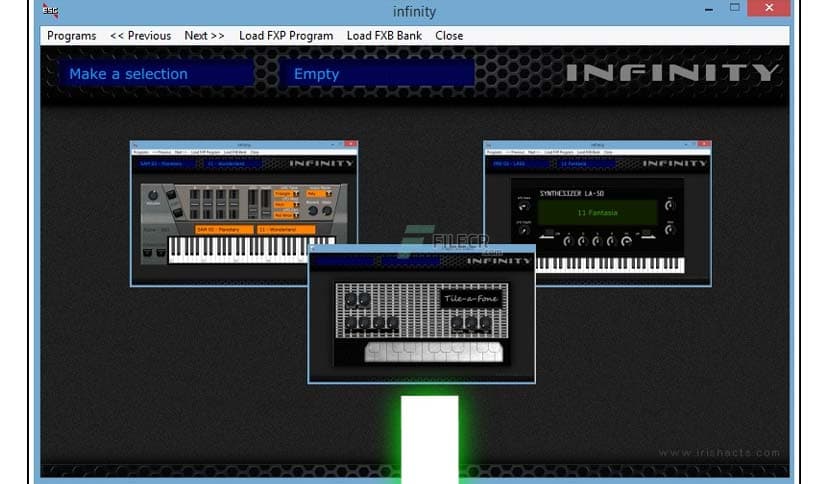Screen dimensions: 836x484
Task: Advance with the Next >> menu item
Action: tap(204, 36)
